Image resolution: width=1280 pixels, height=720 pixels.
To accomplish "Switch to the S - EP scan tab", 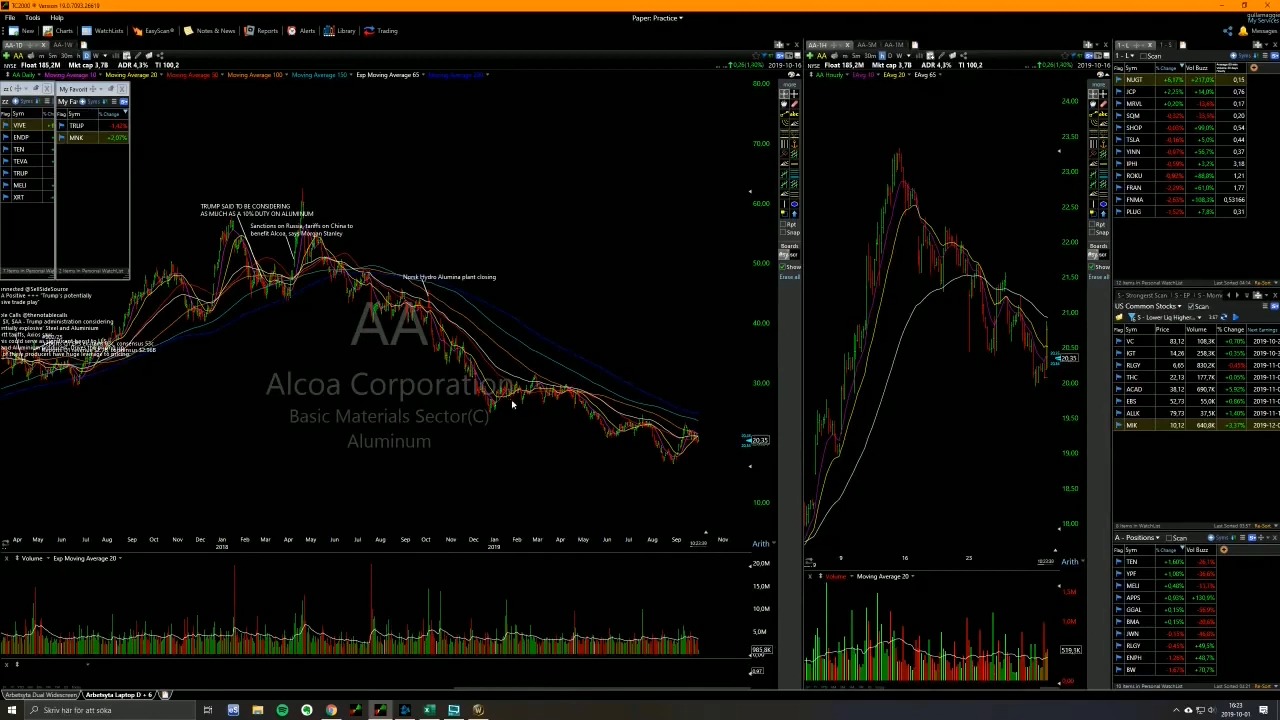I will [x=1182, y=296].
